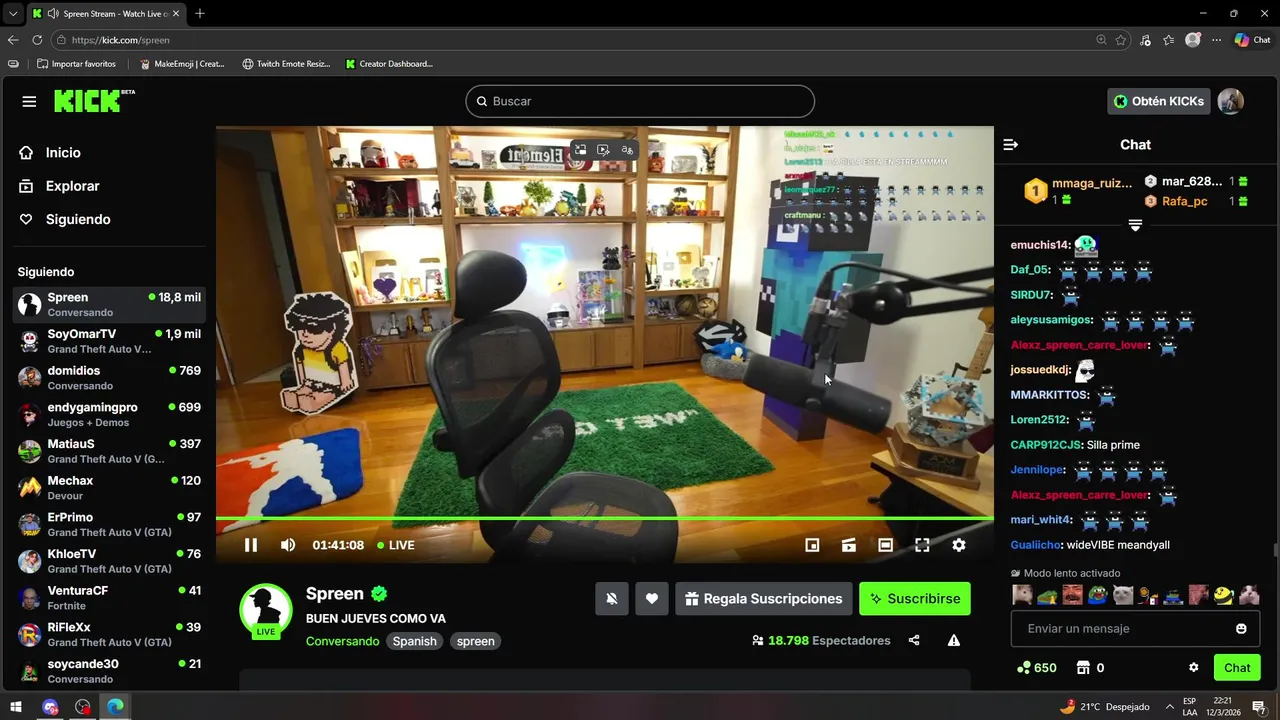Screen dimensions: 1280x720
Task: Click the 650 channel points counter
Action: pos(1036,668)
